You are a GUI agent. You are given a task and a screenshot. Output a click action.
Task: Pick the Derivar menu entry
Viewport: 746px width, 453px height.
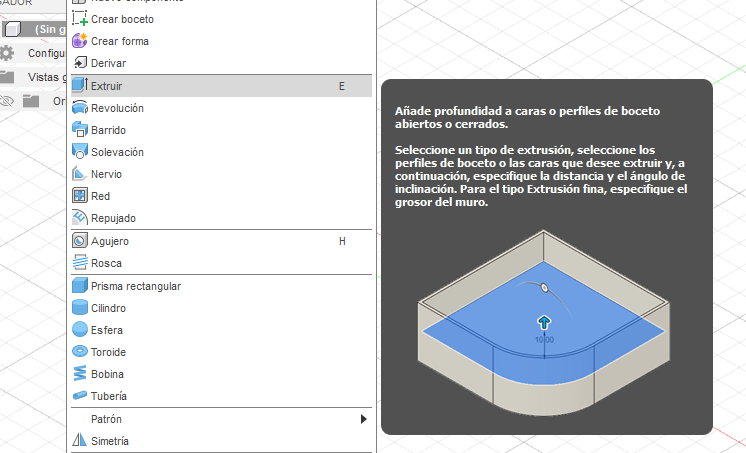221,63
